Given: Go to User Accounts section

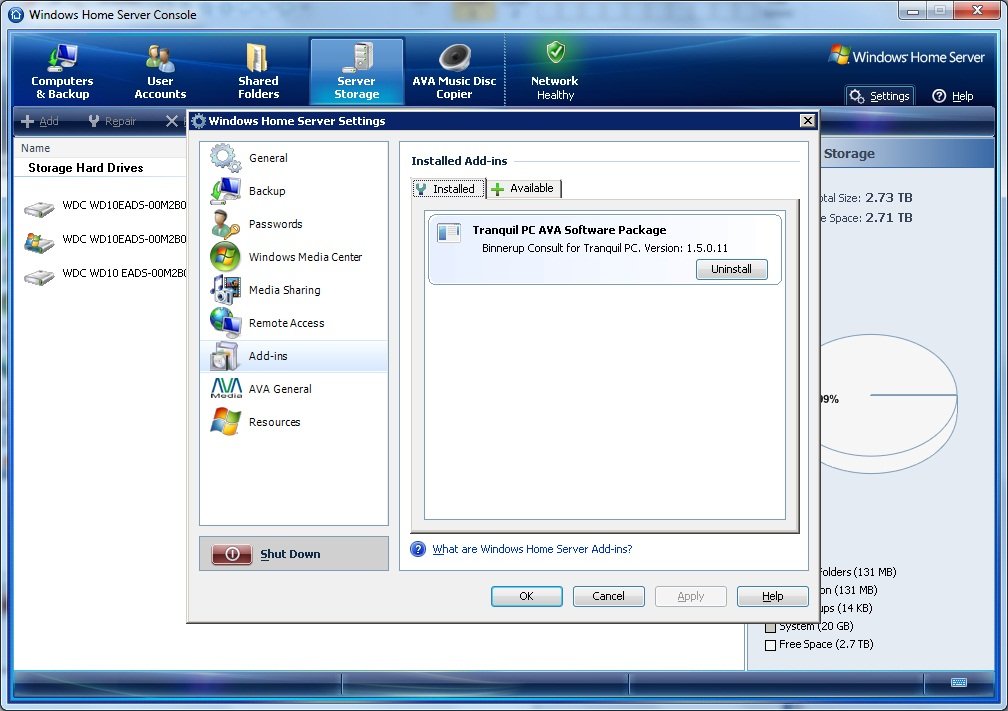Looking at the screenshot, I should coord(160,71).
